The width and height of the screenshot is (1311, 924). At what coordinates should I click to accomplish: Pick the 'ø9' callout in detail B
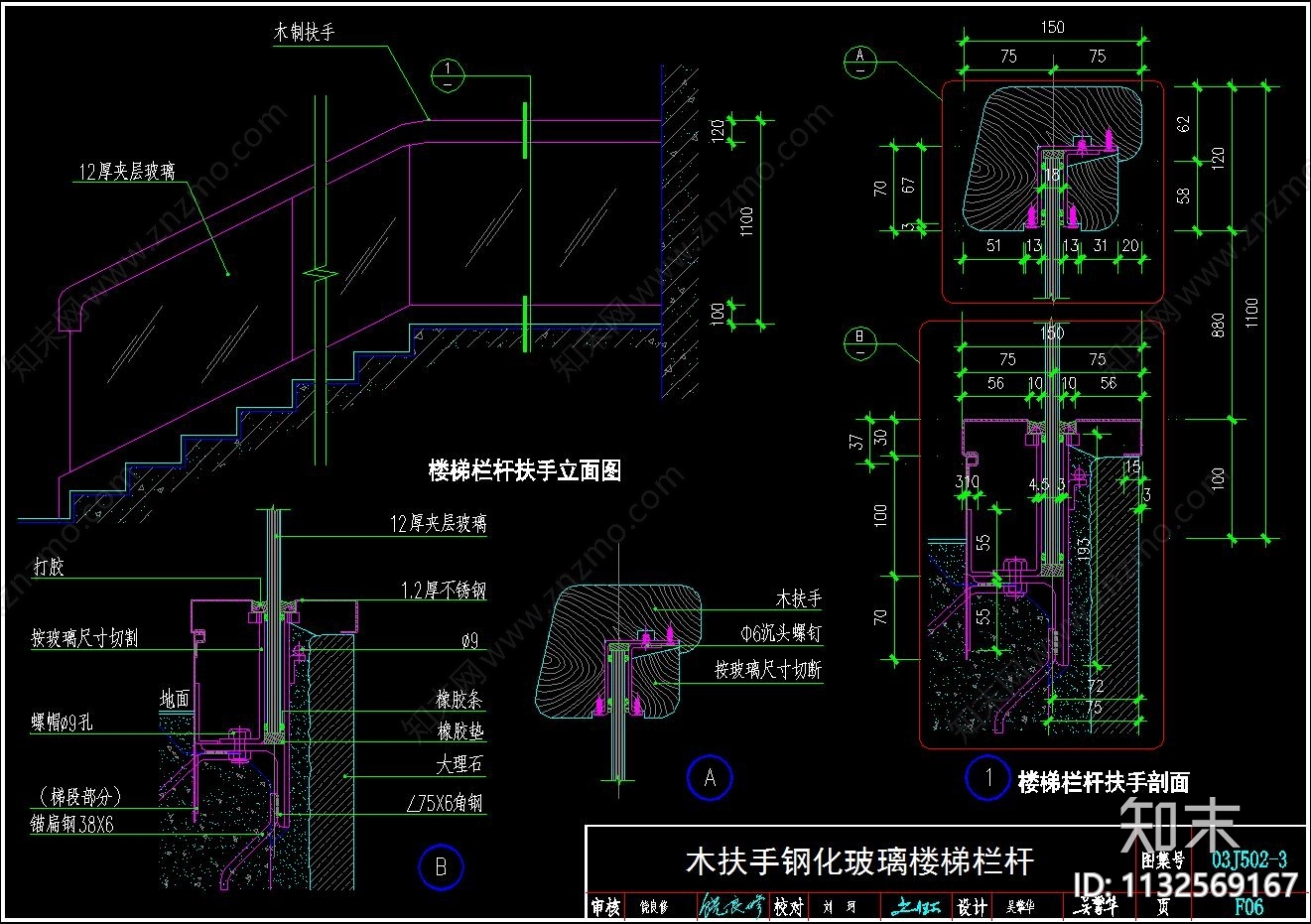tap(468, 641)
